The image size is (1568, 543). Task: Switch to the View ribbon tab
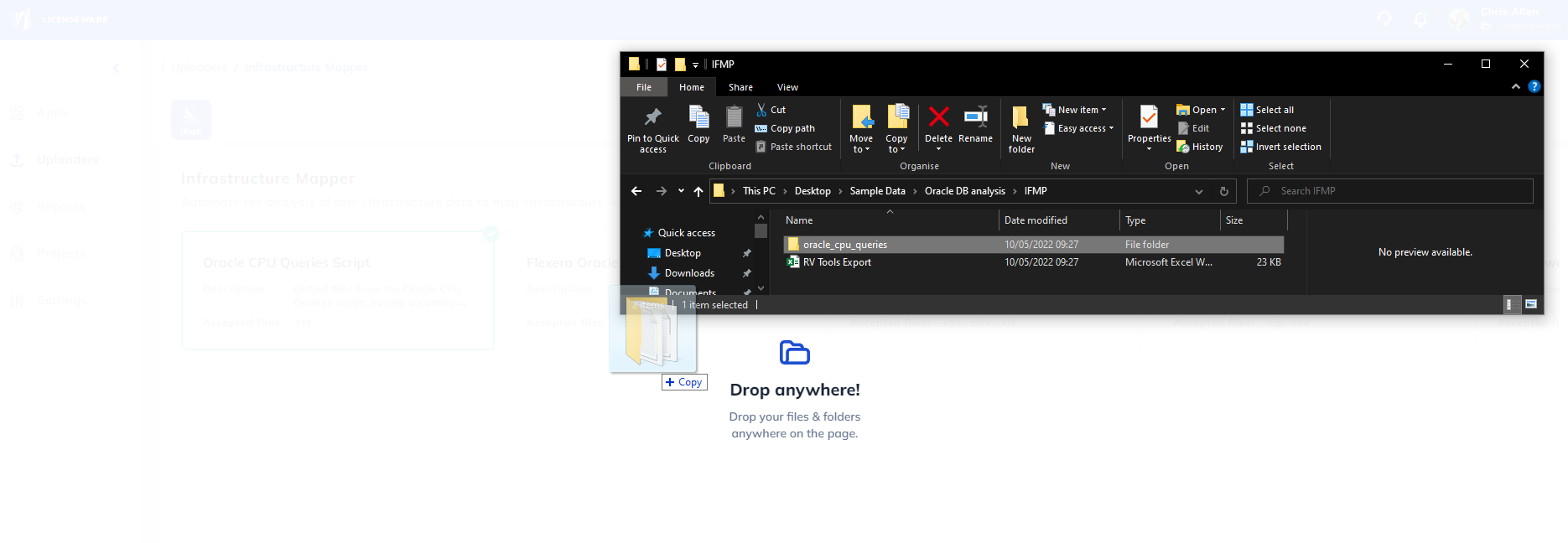click(x=787, y=87)
